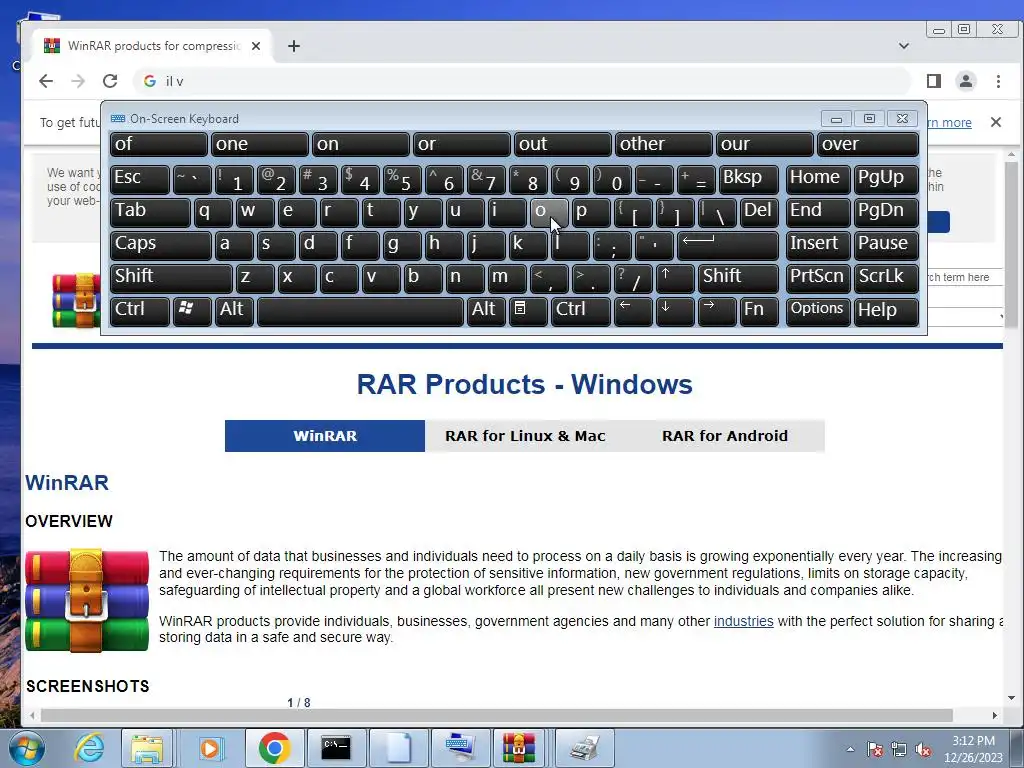Switch to On-Screen Keyboard taskbar icon
This screenshot has width=1024, height=768.
coord(460,748)
